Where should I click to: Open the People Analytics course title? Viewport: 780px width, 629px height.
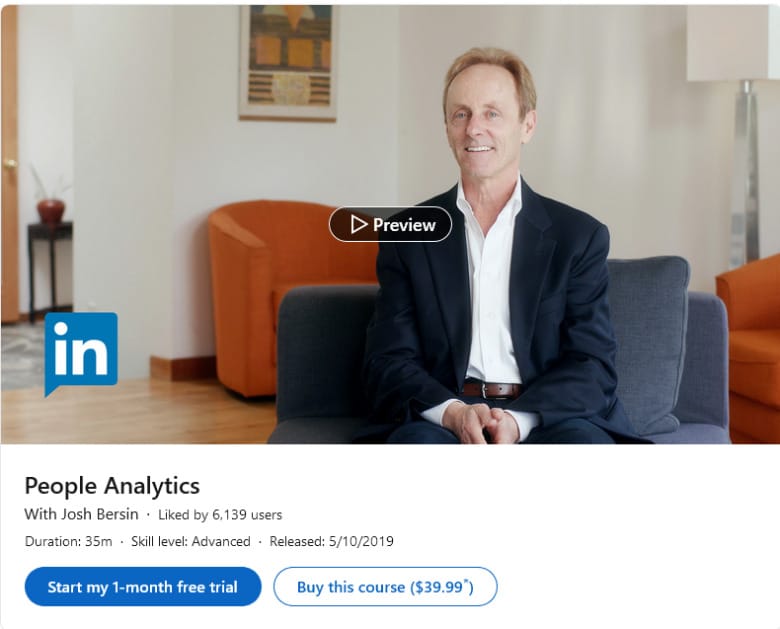coord(112,486)
